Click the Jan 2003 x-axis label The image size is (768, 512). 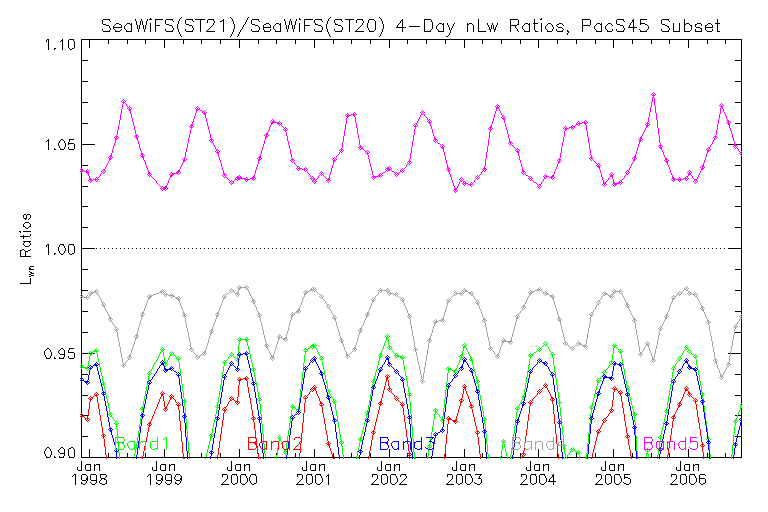click(464, 473)
